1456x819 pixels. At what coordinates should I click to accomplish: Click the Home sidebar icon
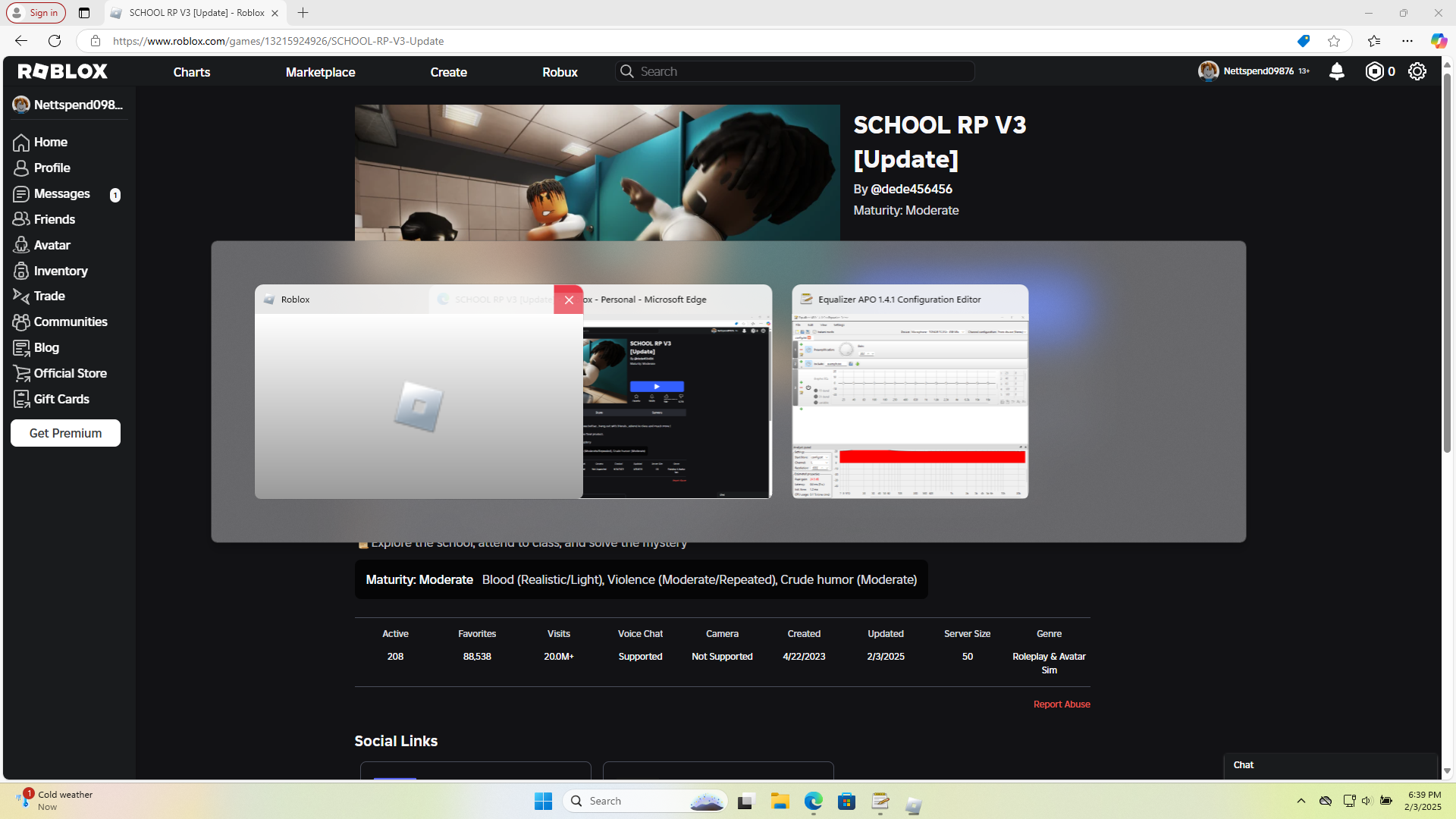[x=21, y=143]
